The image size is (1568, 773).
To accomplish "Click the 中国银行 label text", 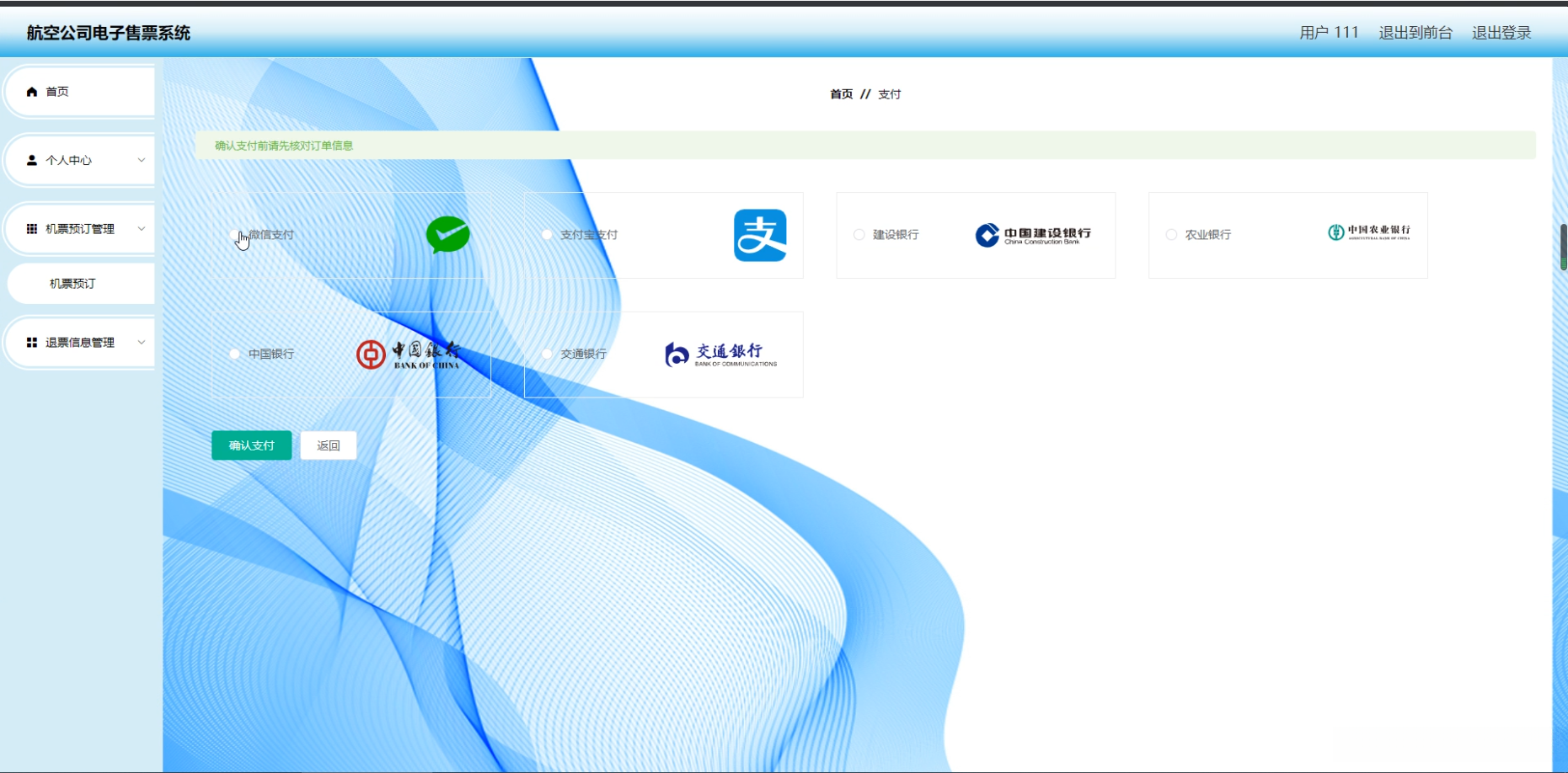I will pos(271,355).
